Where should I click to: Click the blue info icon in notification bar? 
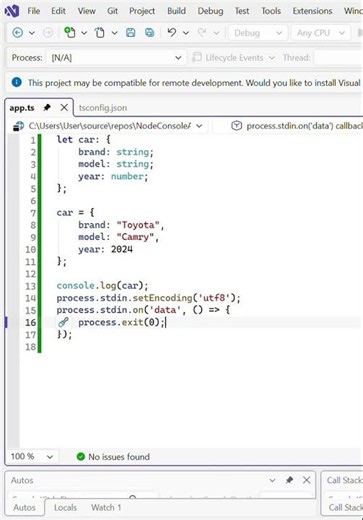17,82
